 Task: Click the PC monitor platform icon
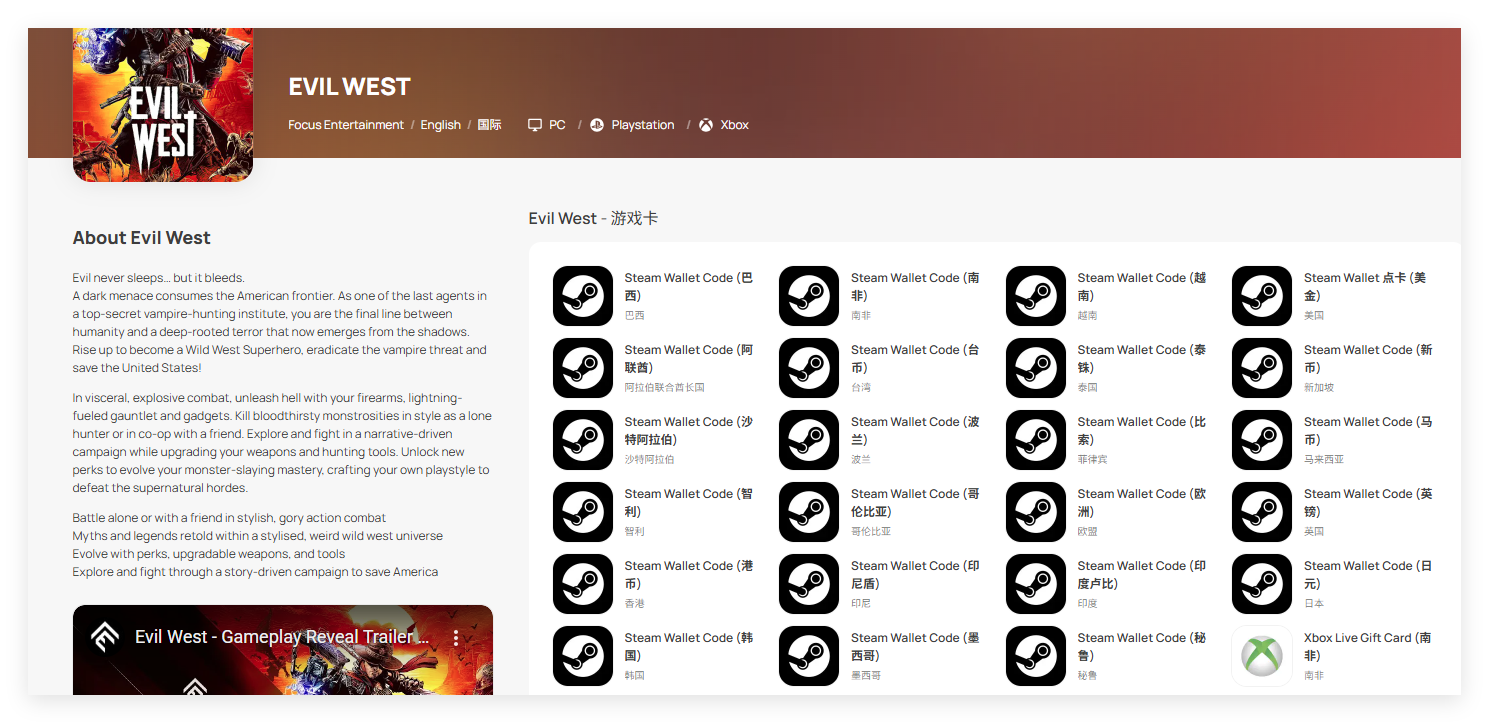pyautogui.click(x=535, y=125)
